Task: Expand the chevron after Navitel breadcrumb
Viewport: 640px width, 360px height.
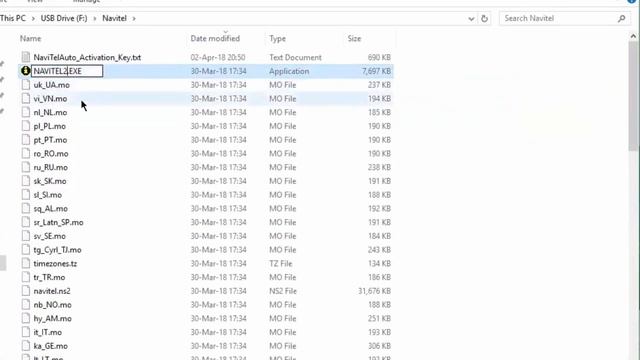Action: click(134, 18)
